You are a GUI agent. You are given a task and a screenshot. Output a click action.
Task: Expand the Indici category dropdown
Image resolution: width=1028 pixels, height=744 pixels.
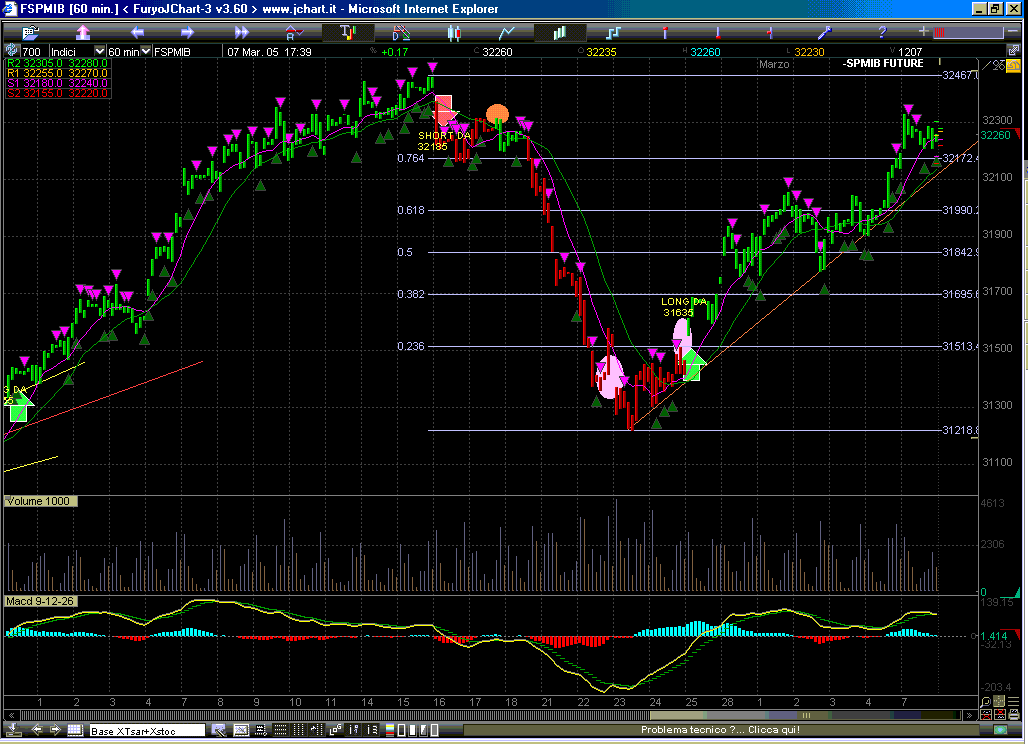(x=99, y=51)
